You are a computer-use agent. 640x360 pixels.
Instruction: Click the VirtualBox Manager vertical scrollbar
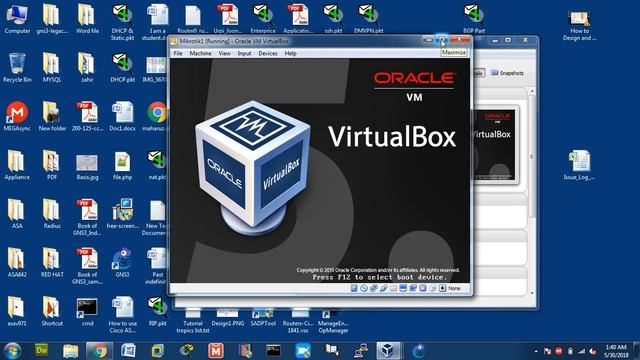click(x=531, y=192)
